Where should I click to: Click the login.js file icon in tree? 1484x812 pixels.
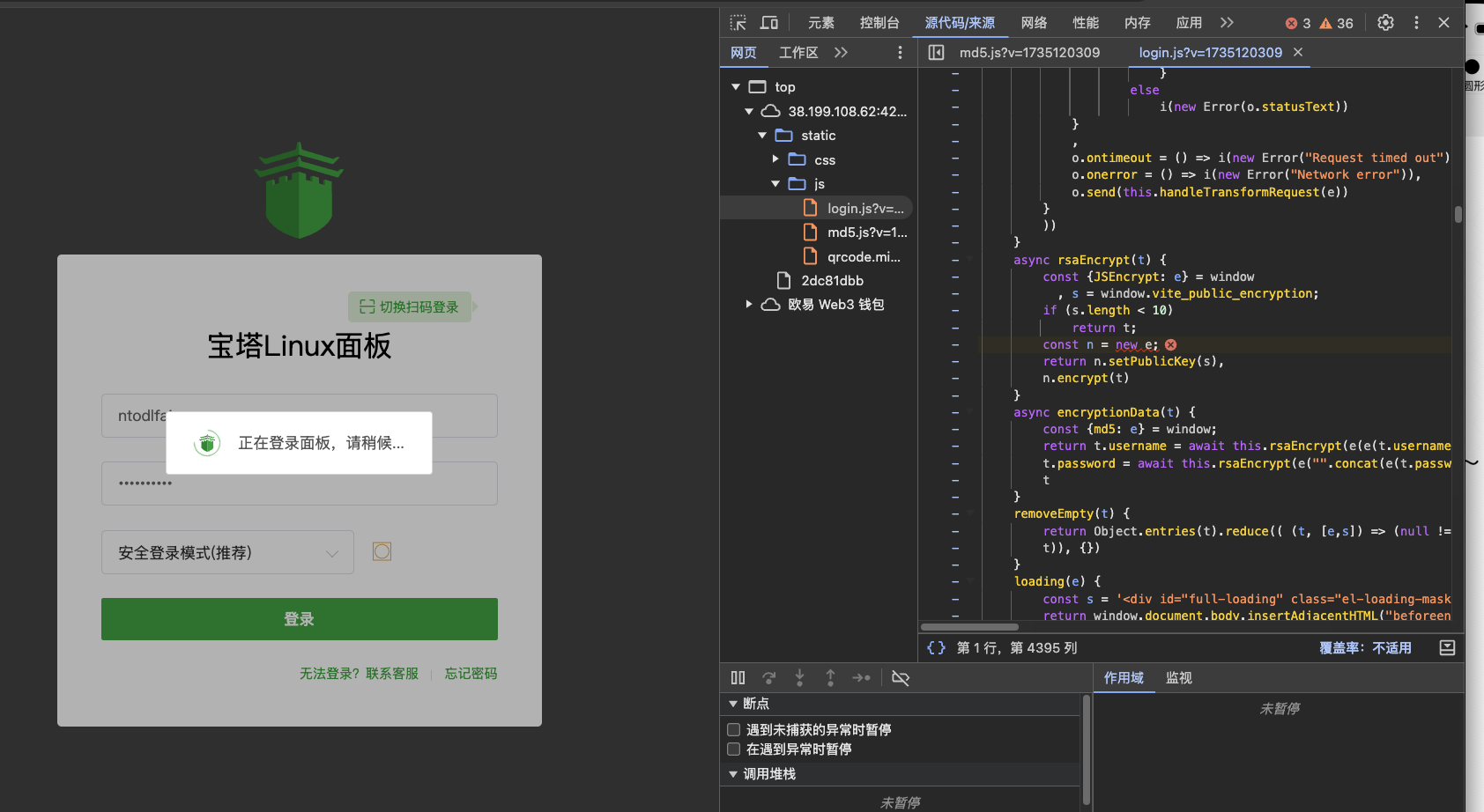811,208
